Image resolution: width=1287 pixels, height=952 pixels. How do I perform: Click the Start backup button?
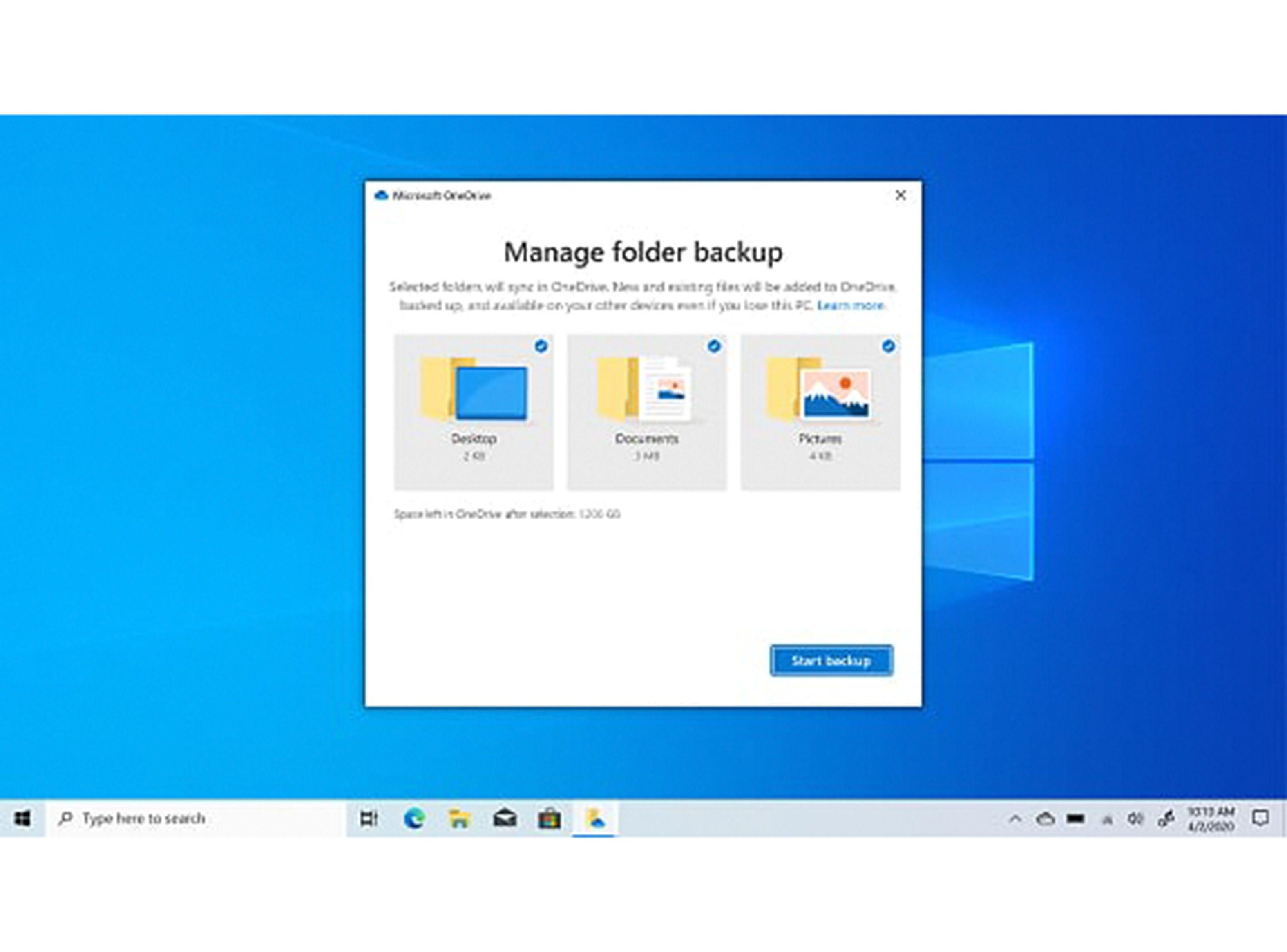831,660
